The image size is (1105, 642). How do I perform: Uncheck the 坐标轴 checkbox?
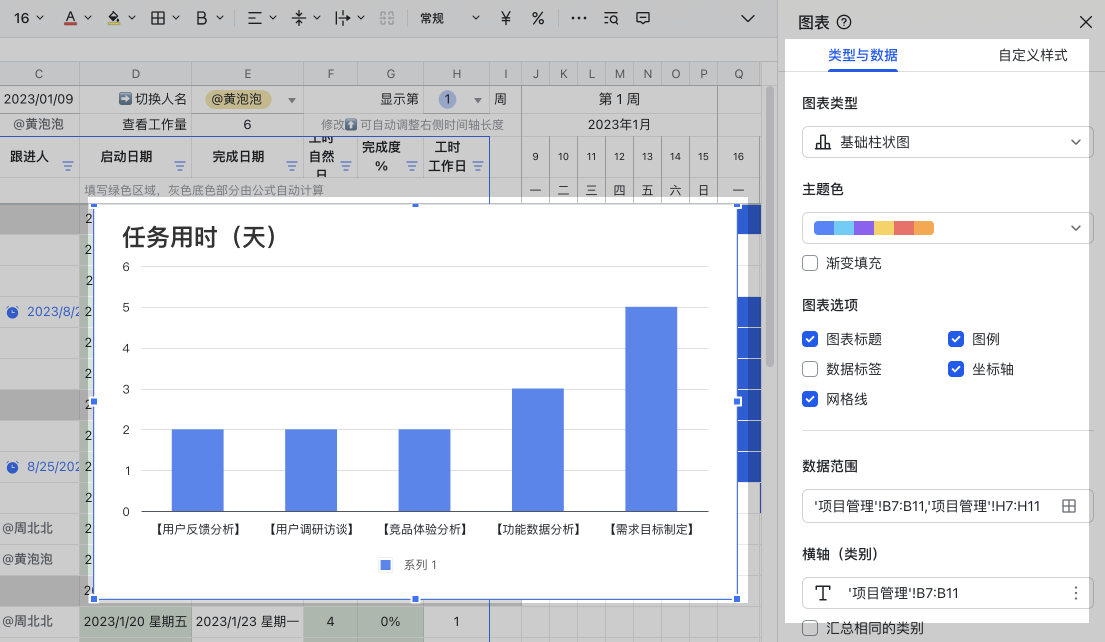[x=956, y=369]
